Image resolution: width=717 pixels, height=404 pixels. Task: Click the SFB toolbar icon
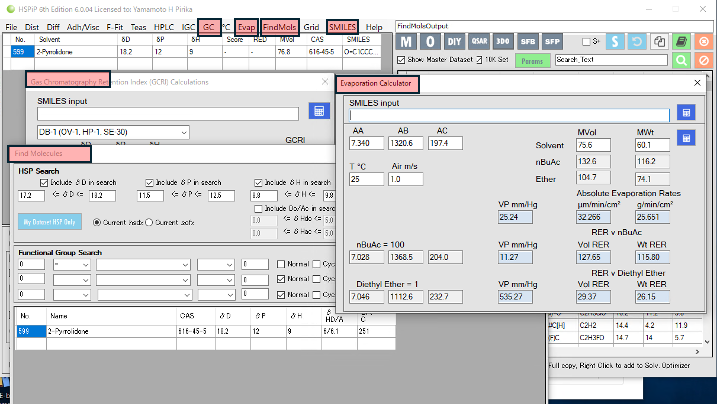click(528, 41)
